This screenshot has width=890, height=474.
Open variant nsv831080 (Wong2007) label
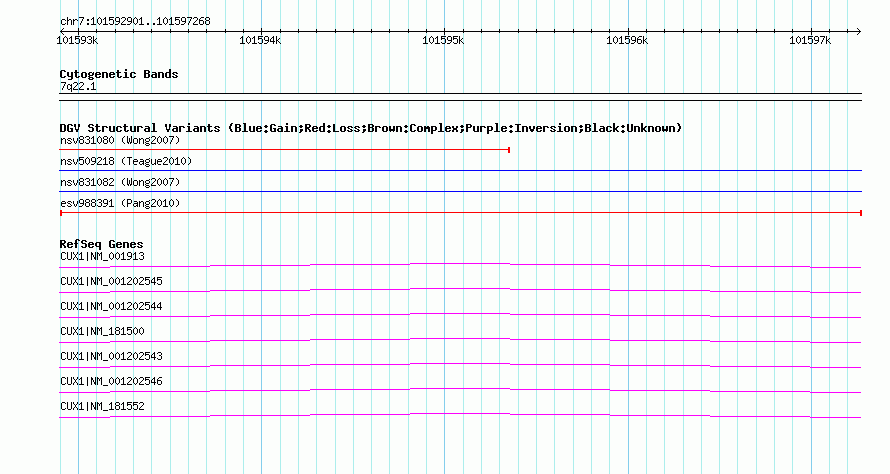(x=120, y=140)
